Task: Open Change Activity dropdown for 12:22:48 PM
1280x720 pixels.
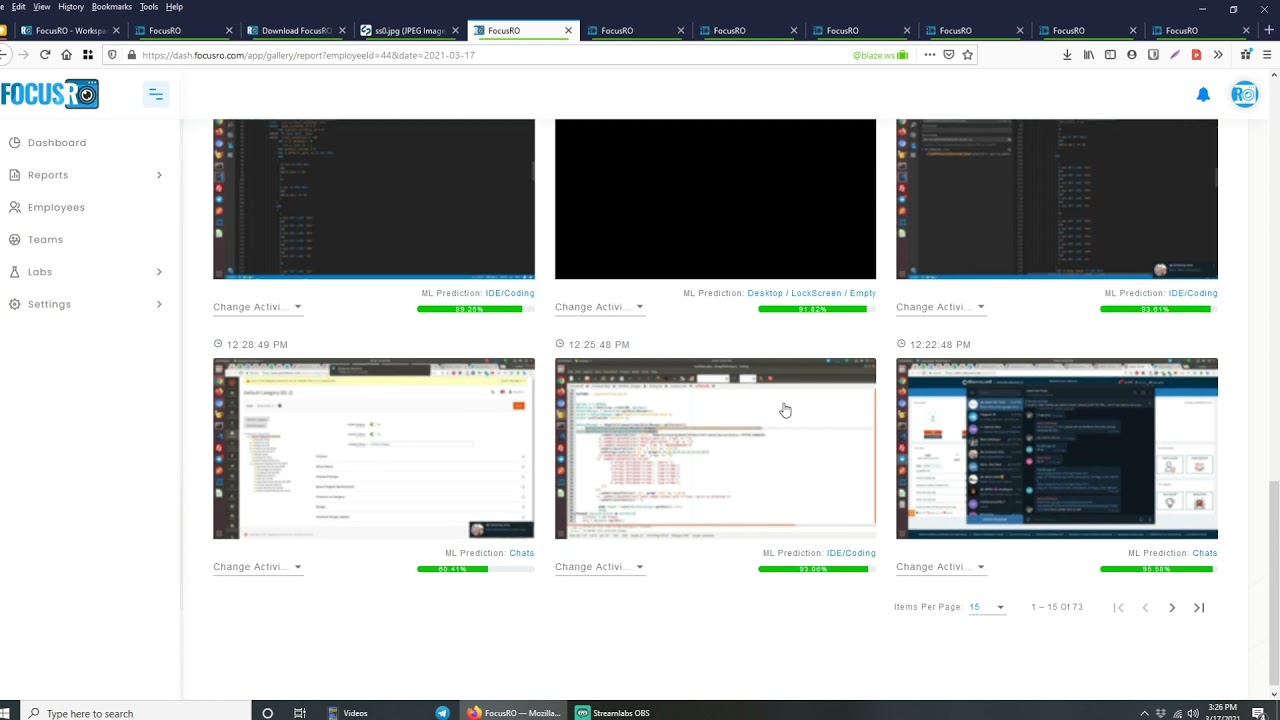Action: [x=940, y=567]
